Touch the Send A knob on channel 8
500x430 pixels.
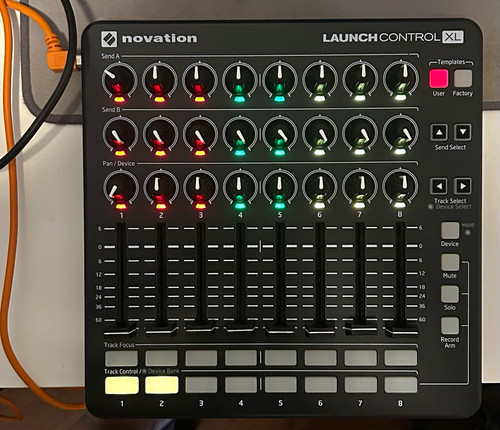click(401, 79)
